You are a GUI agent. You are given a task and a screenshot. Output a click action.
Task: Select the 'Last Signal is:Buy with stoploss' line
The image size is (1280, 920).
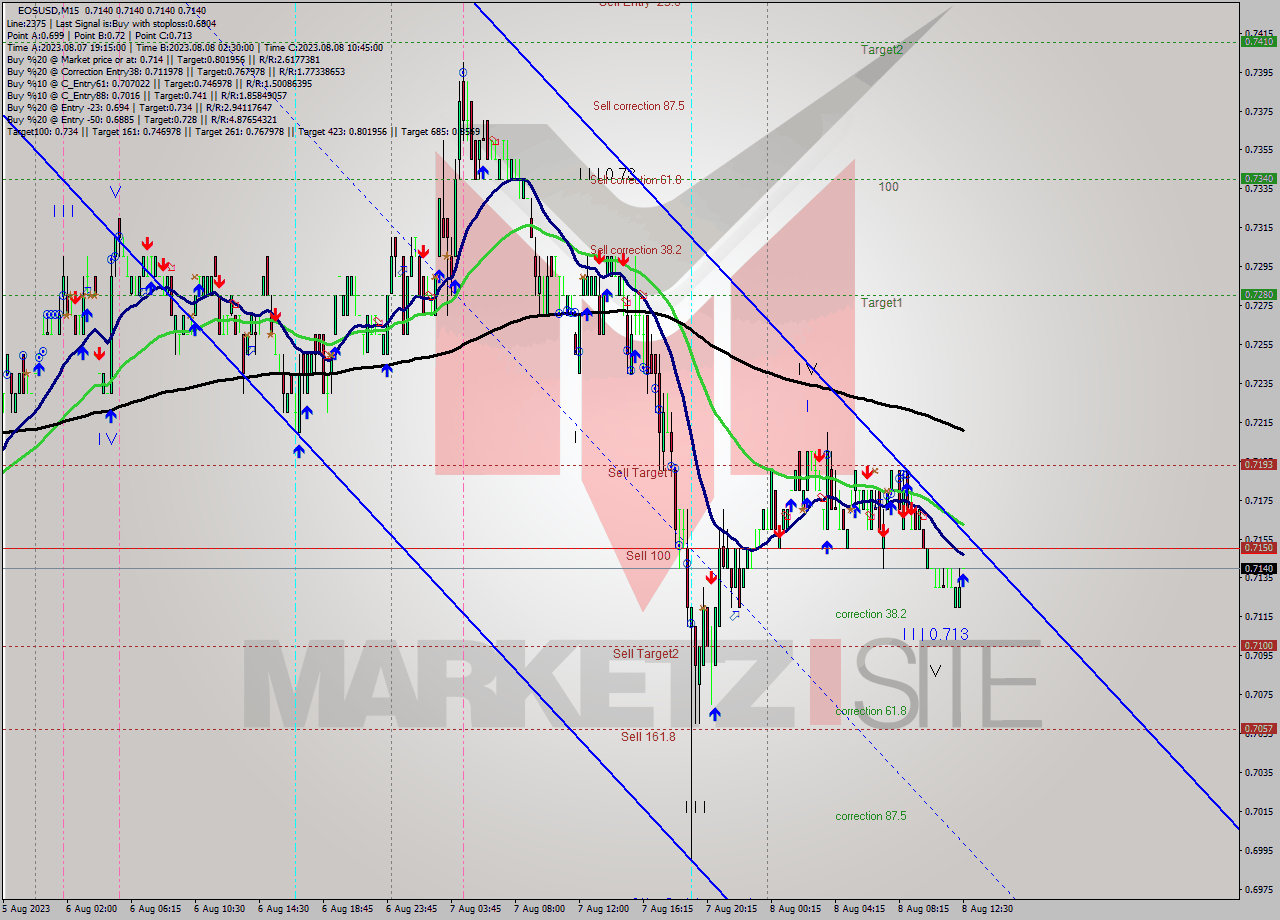[x=110, y=23]
